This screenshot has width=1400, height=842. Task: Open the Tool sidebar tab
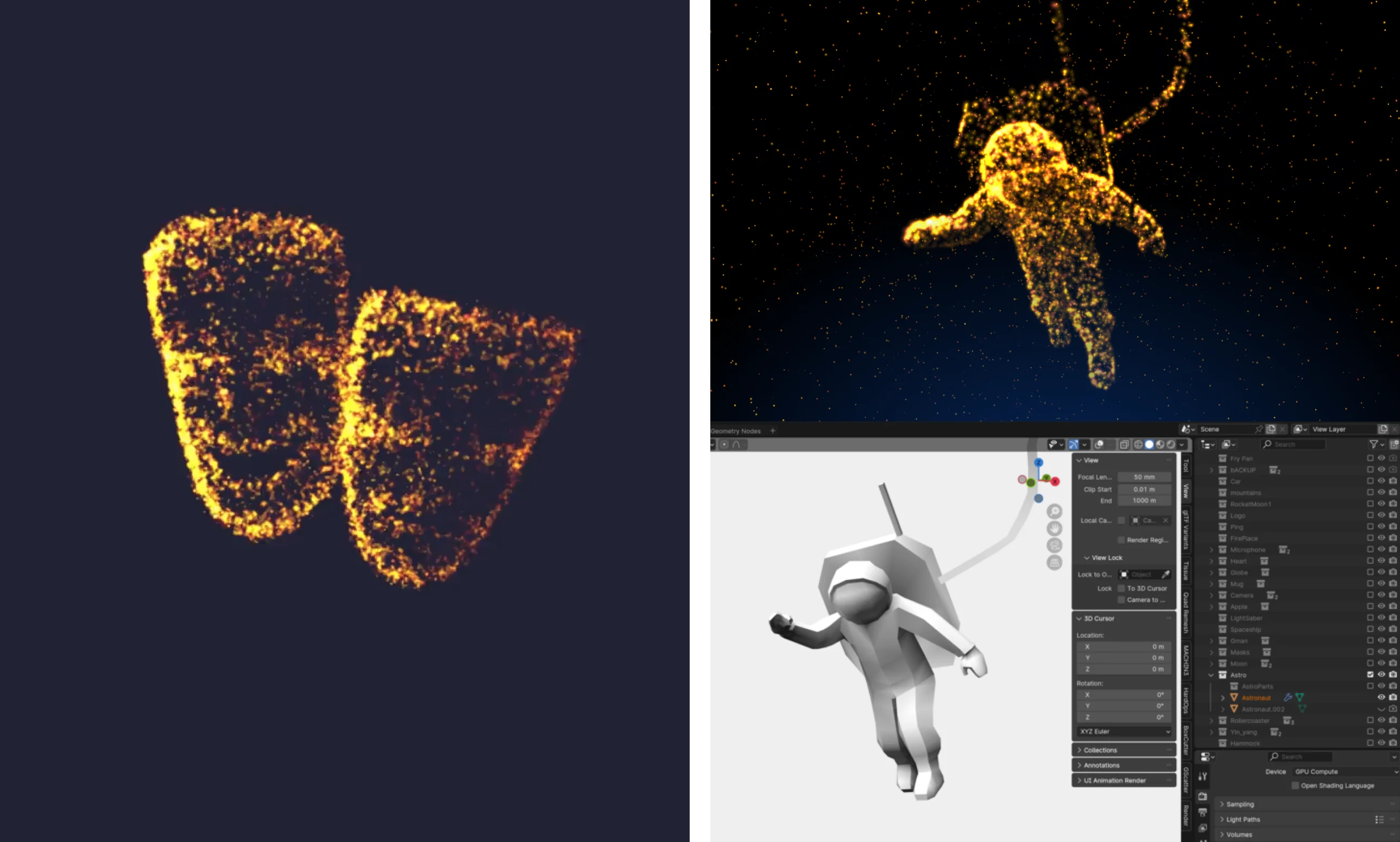1185,465
